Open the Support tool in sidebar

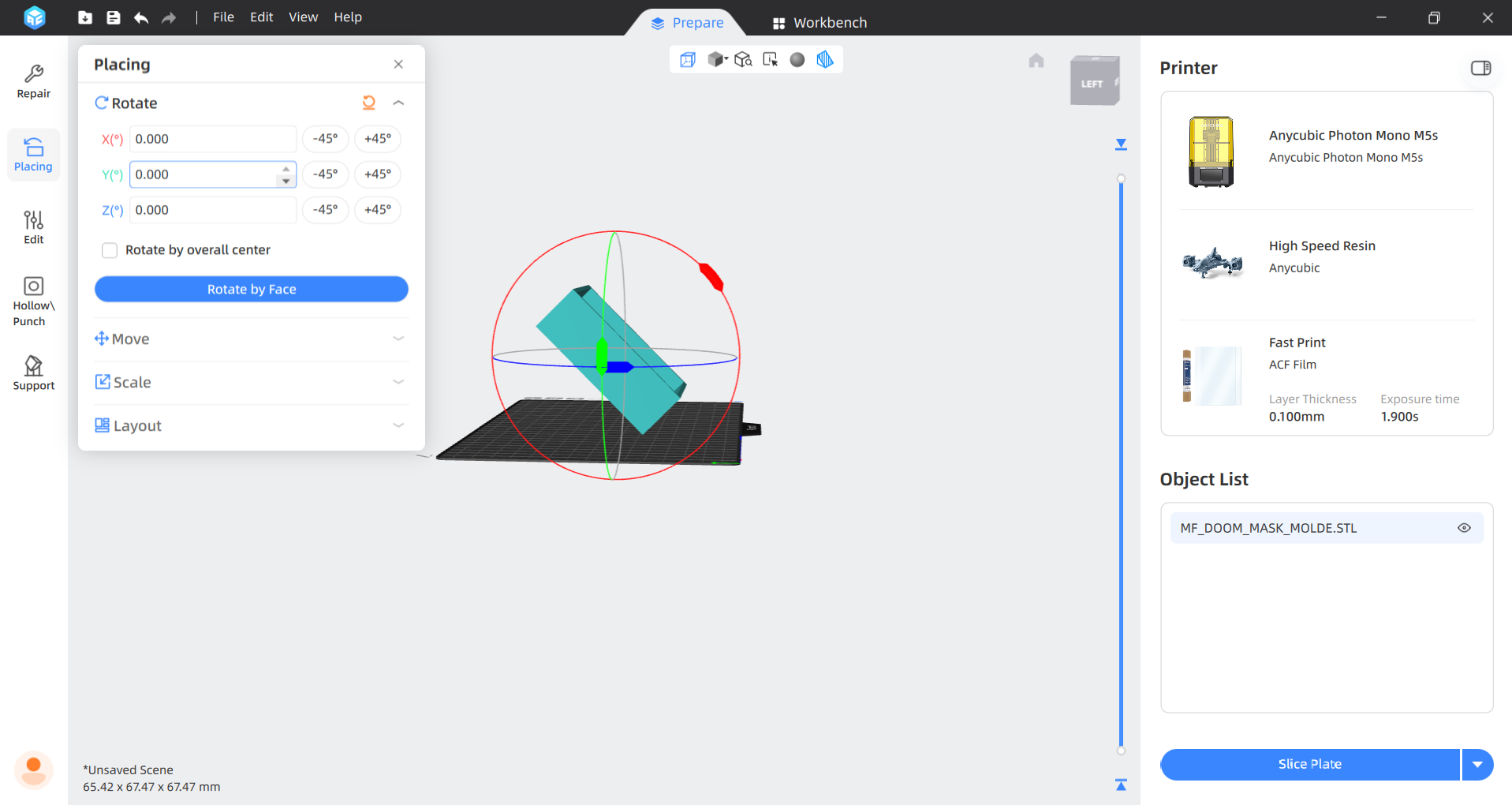pos(33,373)
